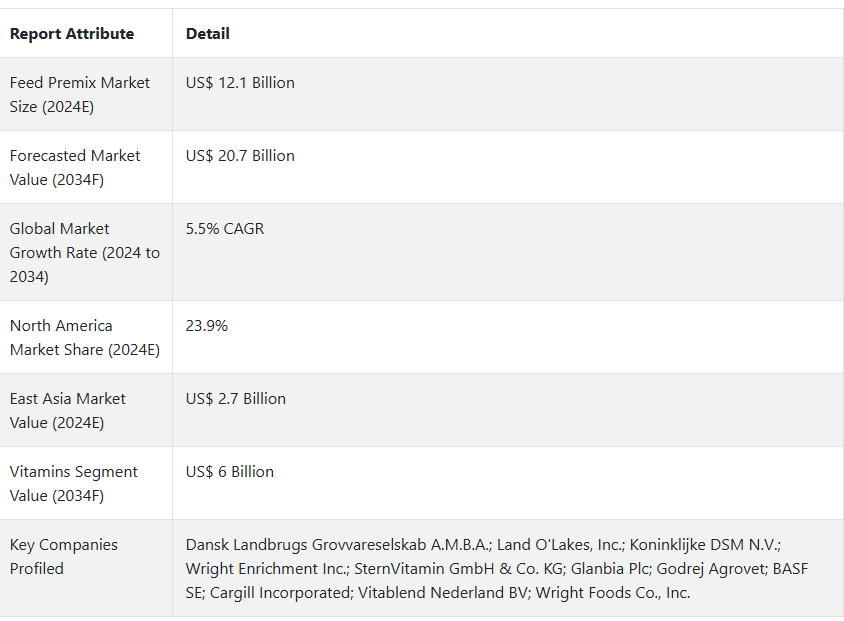Image resolution: width=844 pixels, height=621 pixels.
Task: Select the Global Market Growth Rate label
Action: coord(84,252)
